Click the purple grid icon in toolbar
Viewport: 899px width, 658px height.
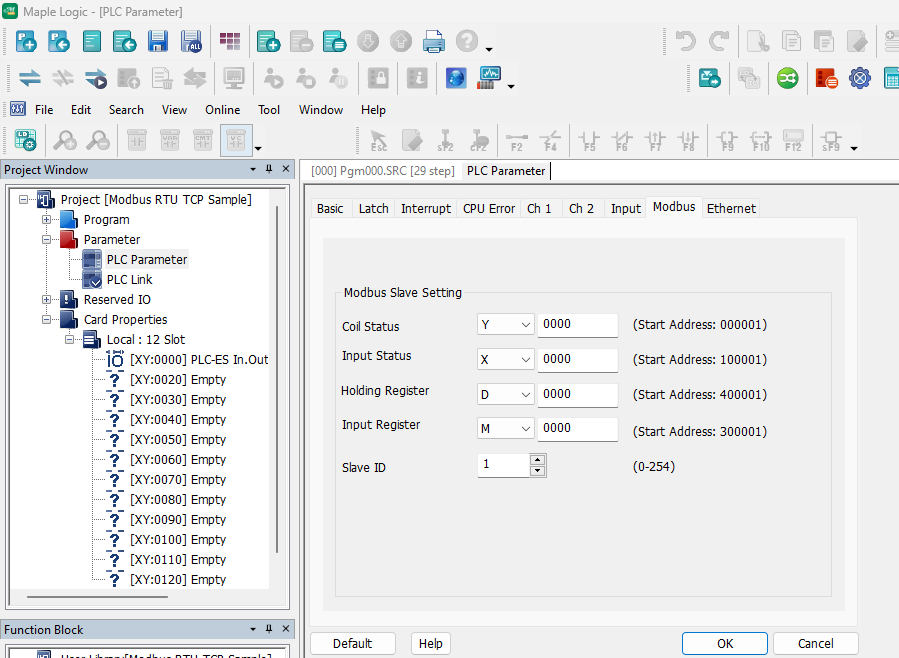pyautogui.click(x=230, y=41)
